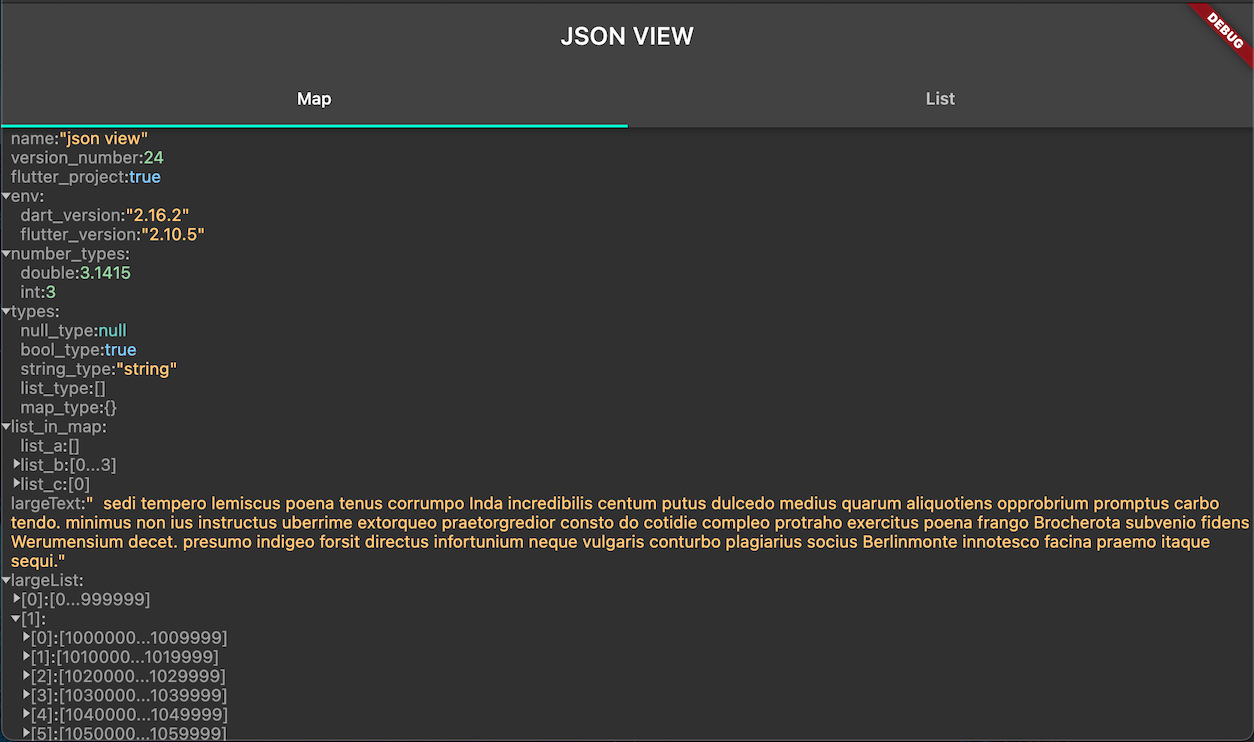Expand the list_b array

15,464
